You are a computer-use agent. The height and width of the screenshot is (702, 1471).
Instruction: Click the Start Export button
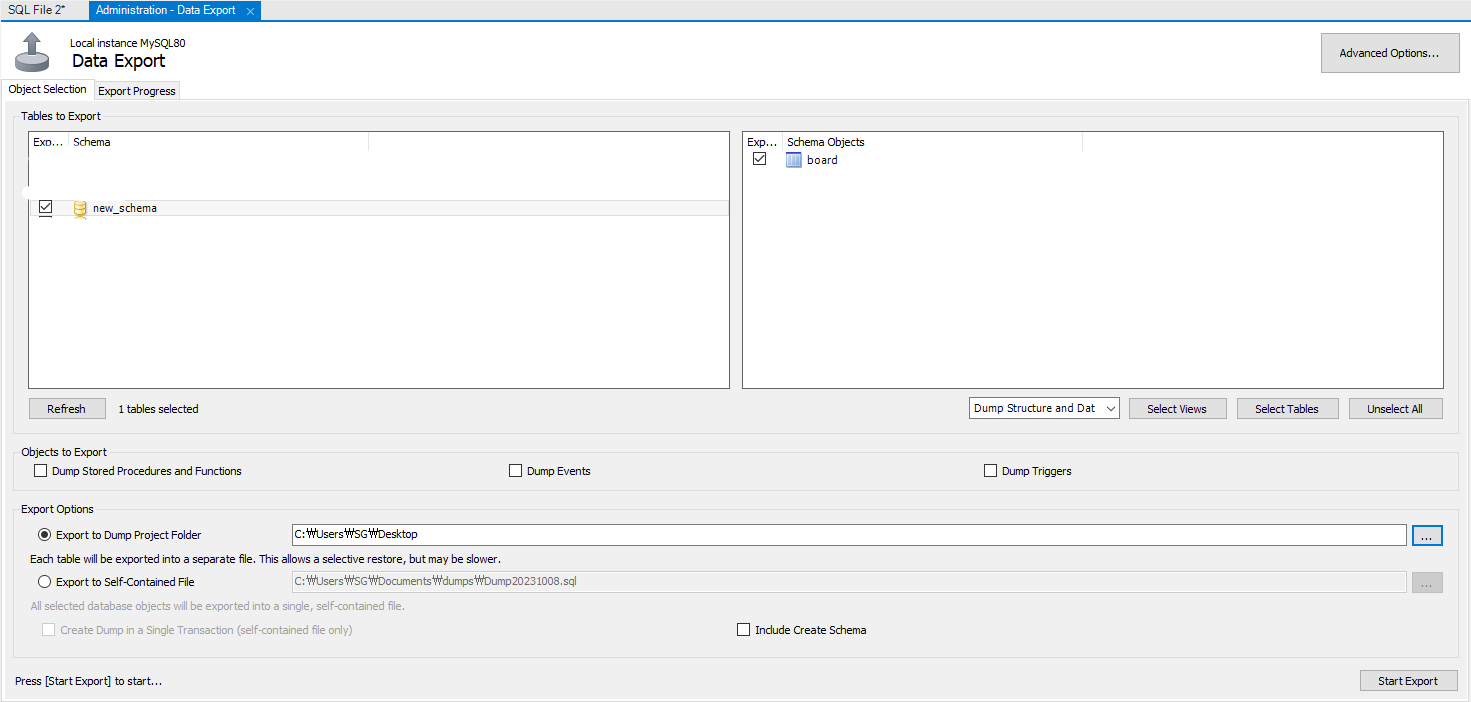coord(1408,681)
